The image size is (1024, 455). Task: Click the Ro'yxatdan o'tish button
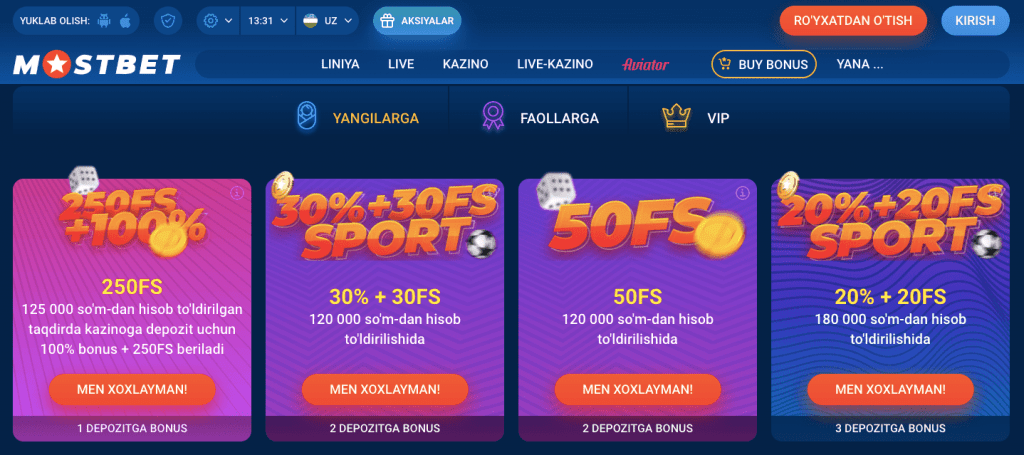click(853, 21)
